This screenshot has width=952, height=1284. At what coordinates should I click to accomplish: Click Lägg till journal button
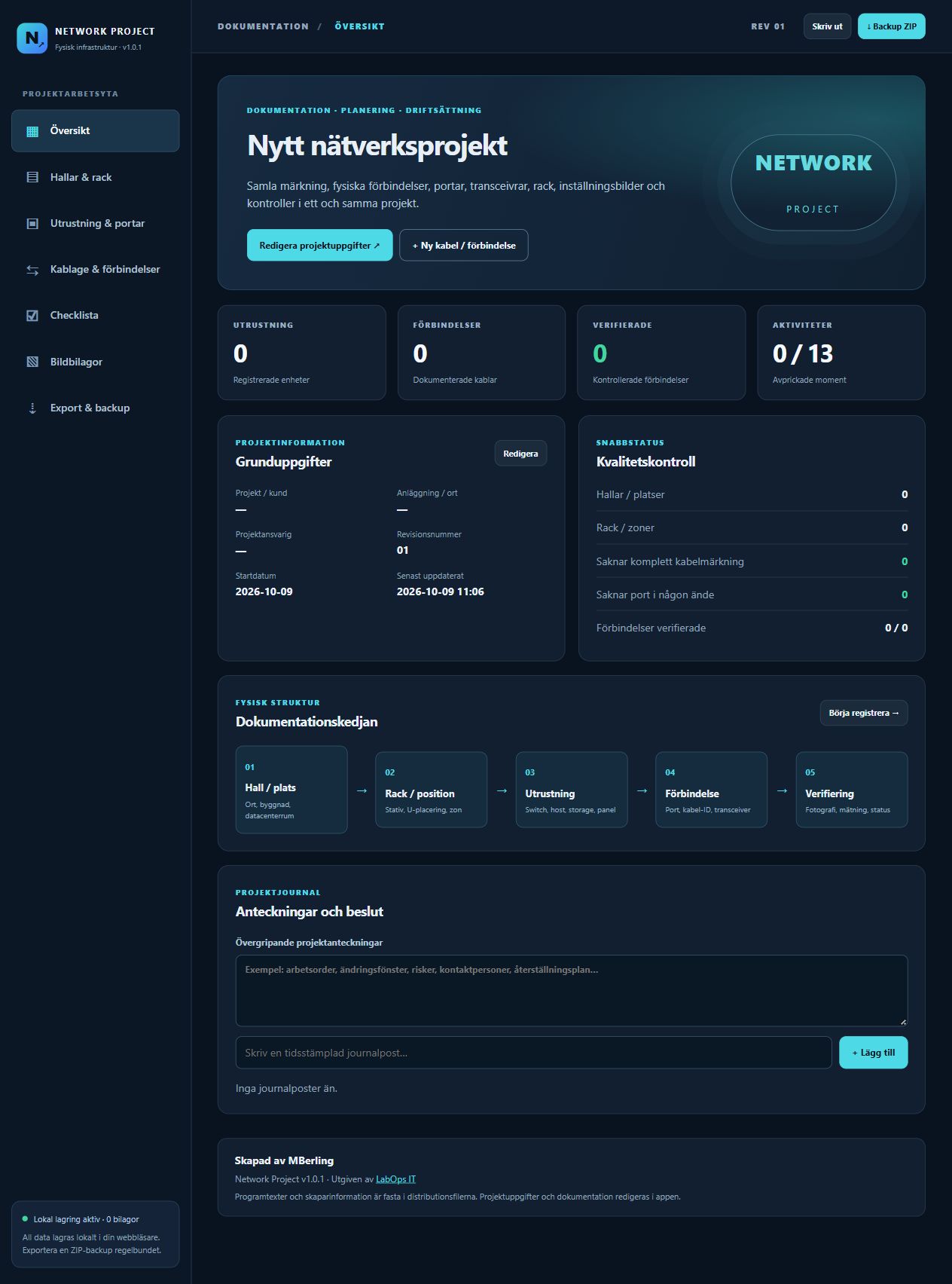[874, 1053]
